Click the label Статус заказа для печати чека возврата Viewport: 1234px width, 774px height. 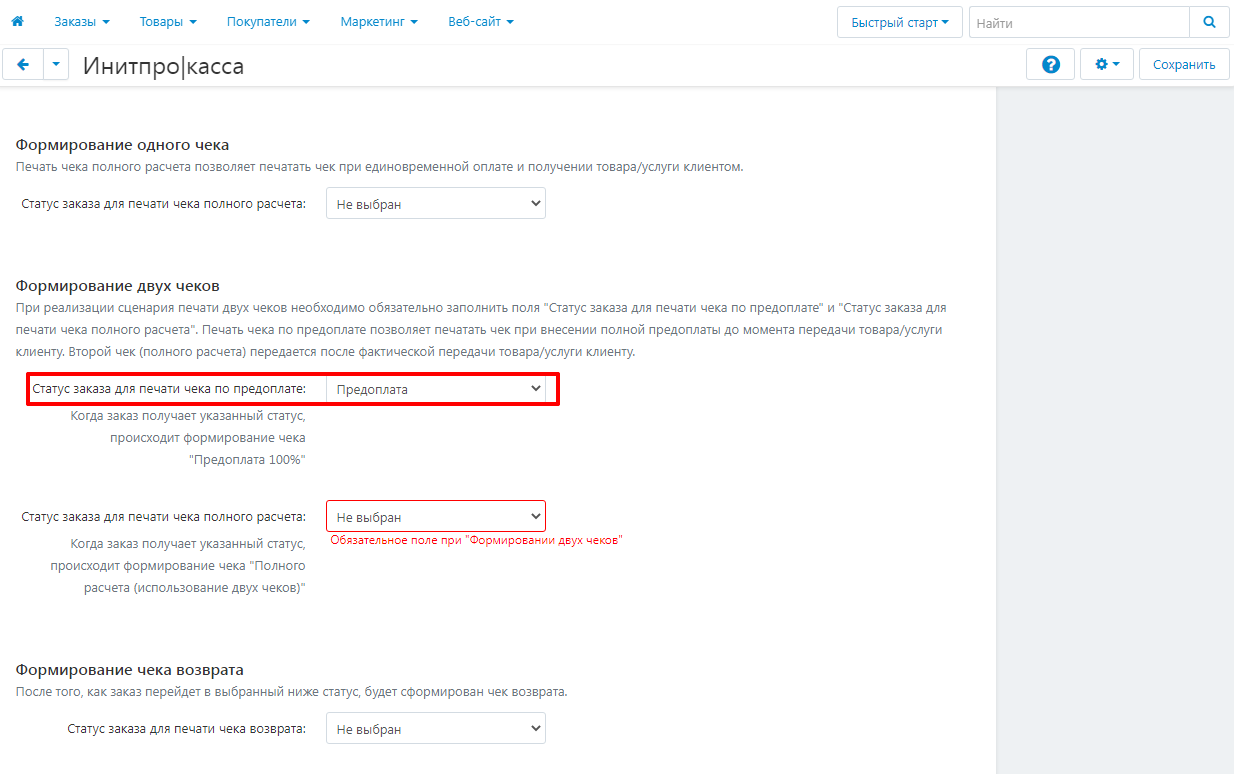coord(186,729)
